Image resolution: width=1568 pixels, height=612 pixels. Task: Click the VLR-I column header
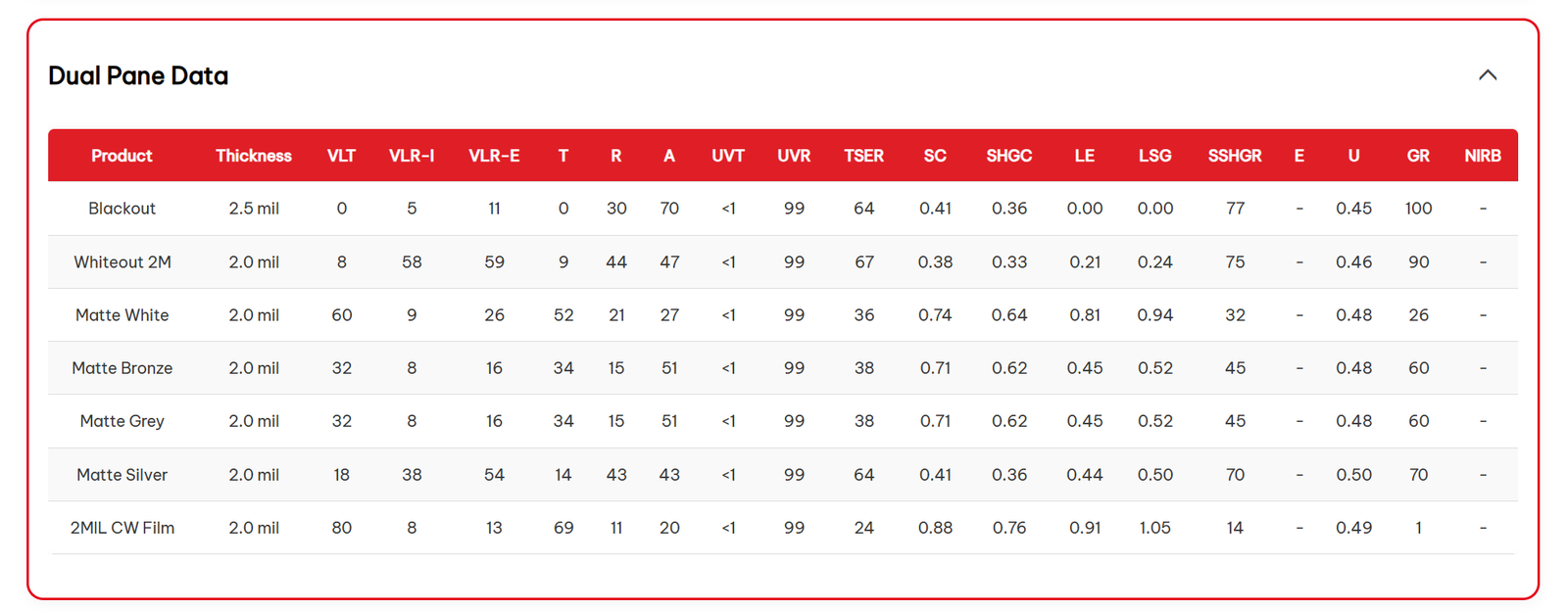pos(412,156)
